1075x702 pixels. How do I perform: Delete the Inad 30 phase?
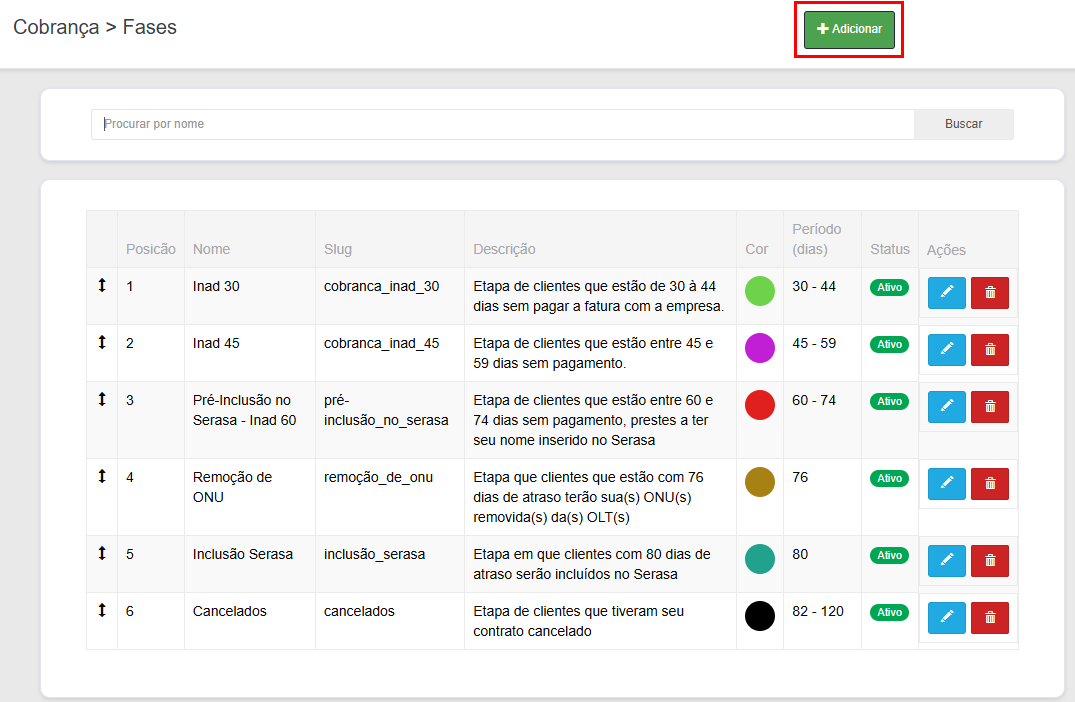(989, 293)
